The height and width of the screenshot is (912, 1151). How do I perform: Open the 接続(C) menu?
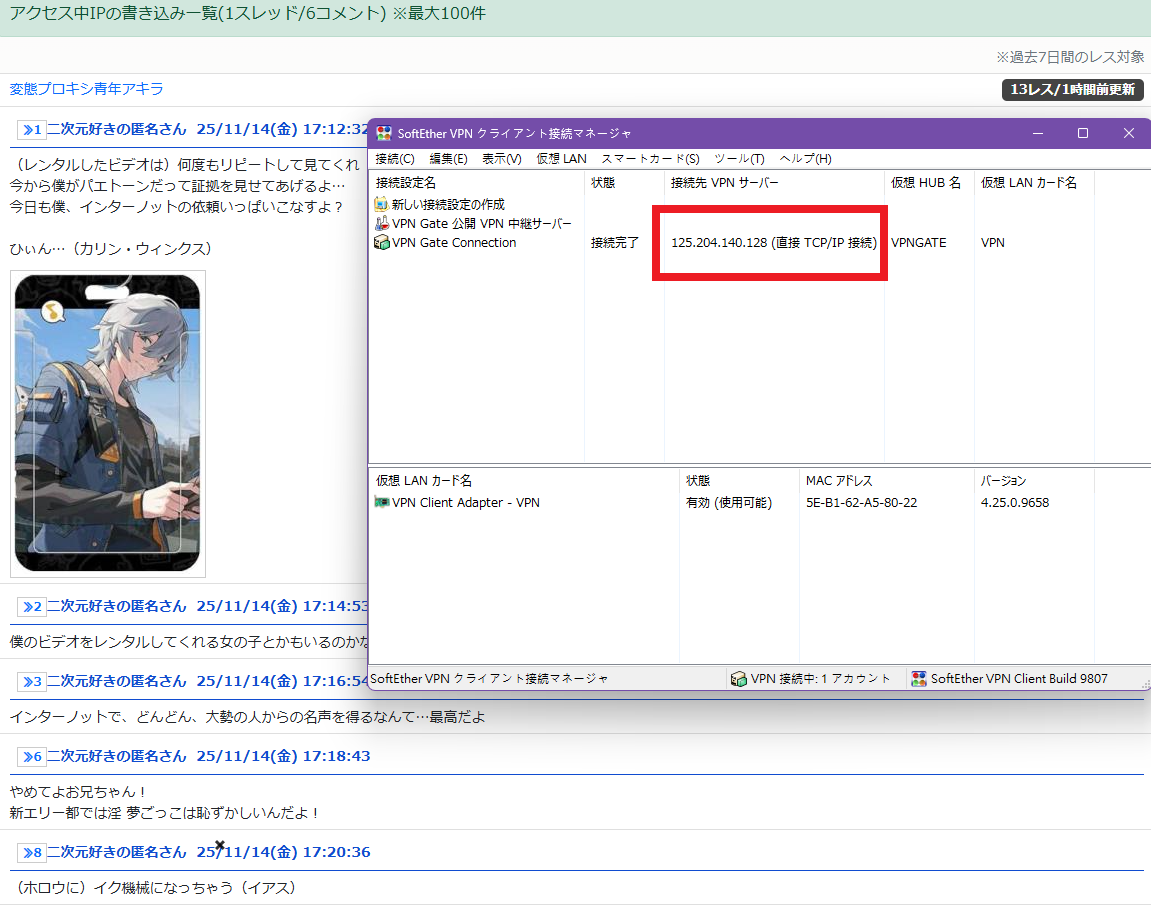click(x=395, y=159)
